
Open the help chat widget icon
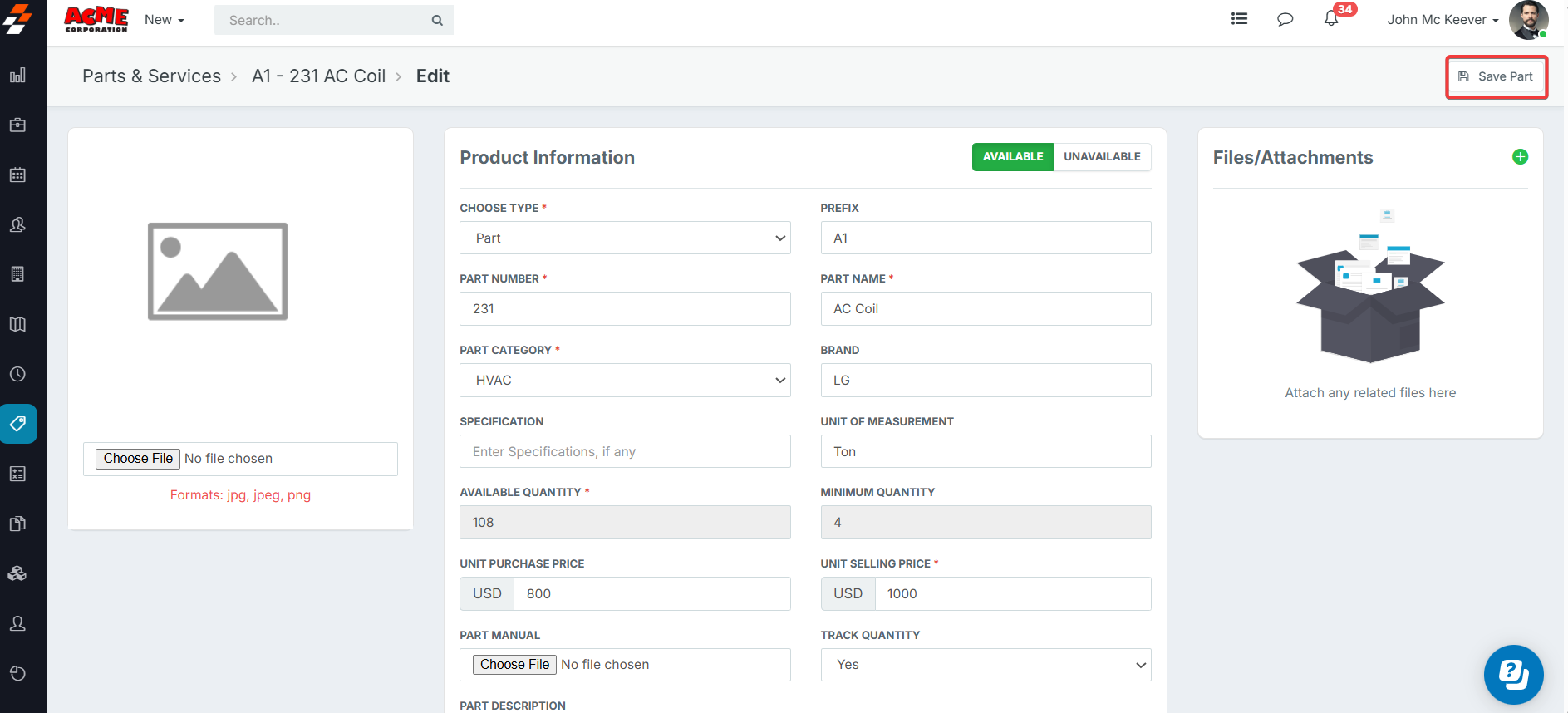1513,674
